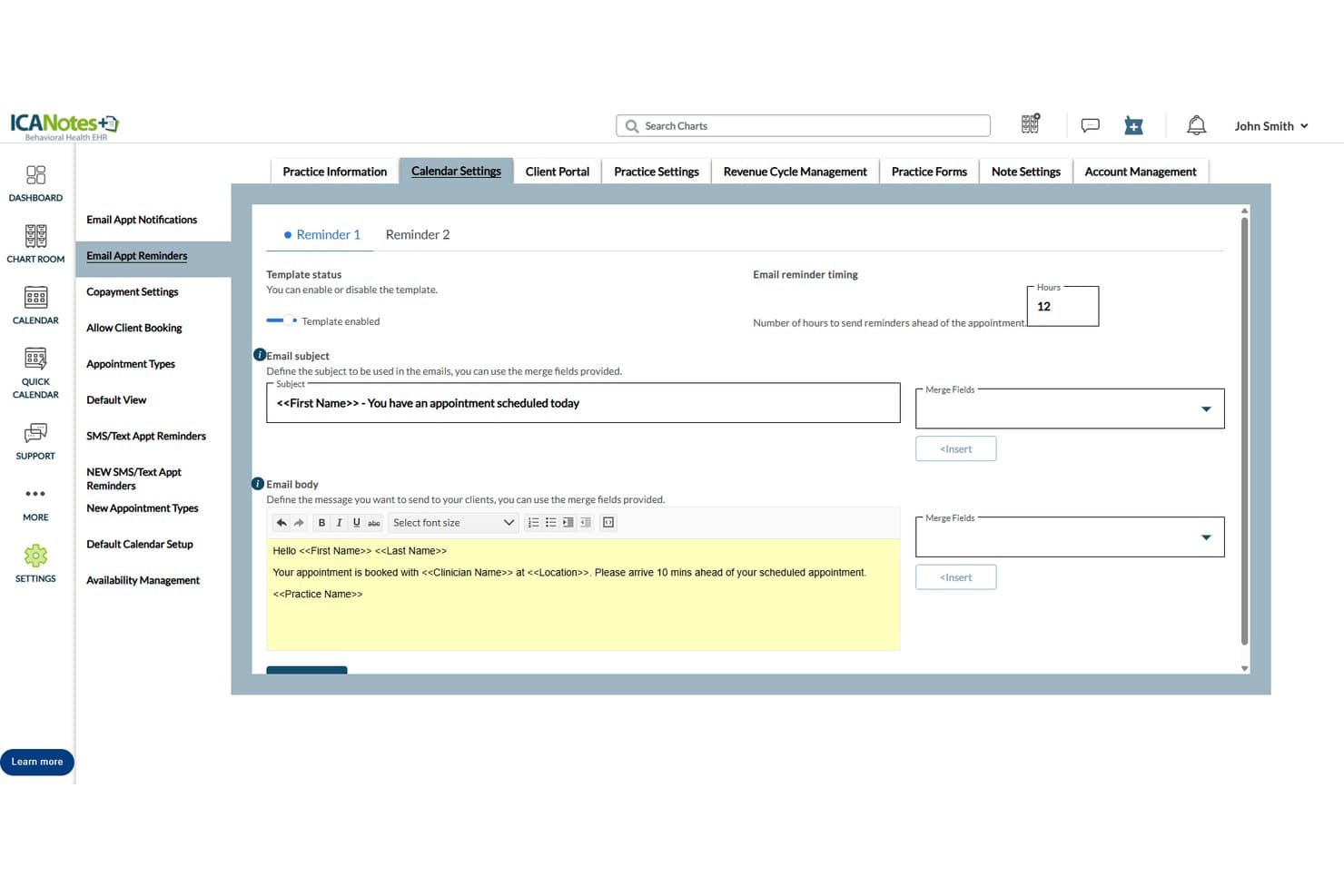Increase indent in the email body editor
This screenshot has width=1344, height=896.
tap(568, 523)
